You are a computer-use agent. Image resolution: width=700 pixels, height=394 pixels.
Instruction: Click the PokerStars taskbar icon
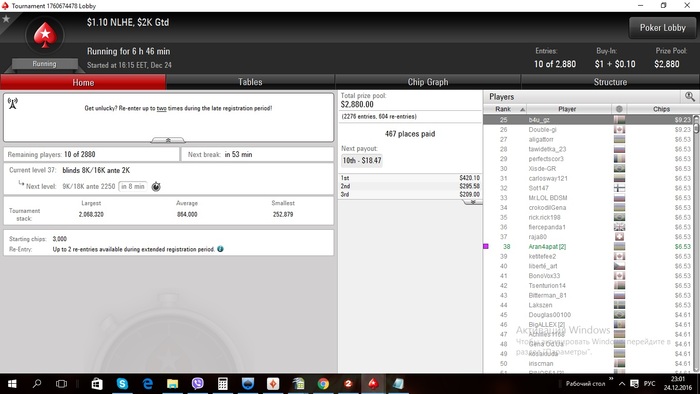click(x=374, y=383)
